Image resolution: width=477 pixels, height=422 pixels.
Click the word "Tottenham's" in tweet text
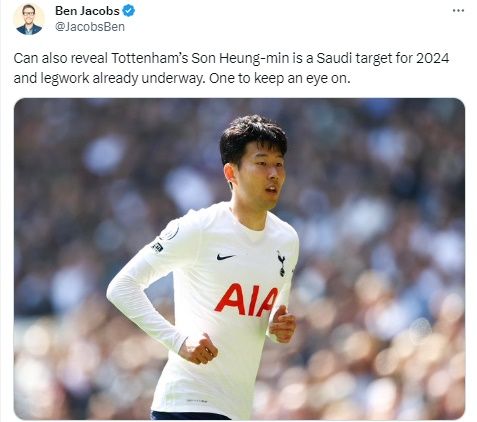pyautogui.click(x=150, y=58)
